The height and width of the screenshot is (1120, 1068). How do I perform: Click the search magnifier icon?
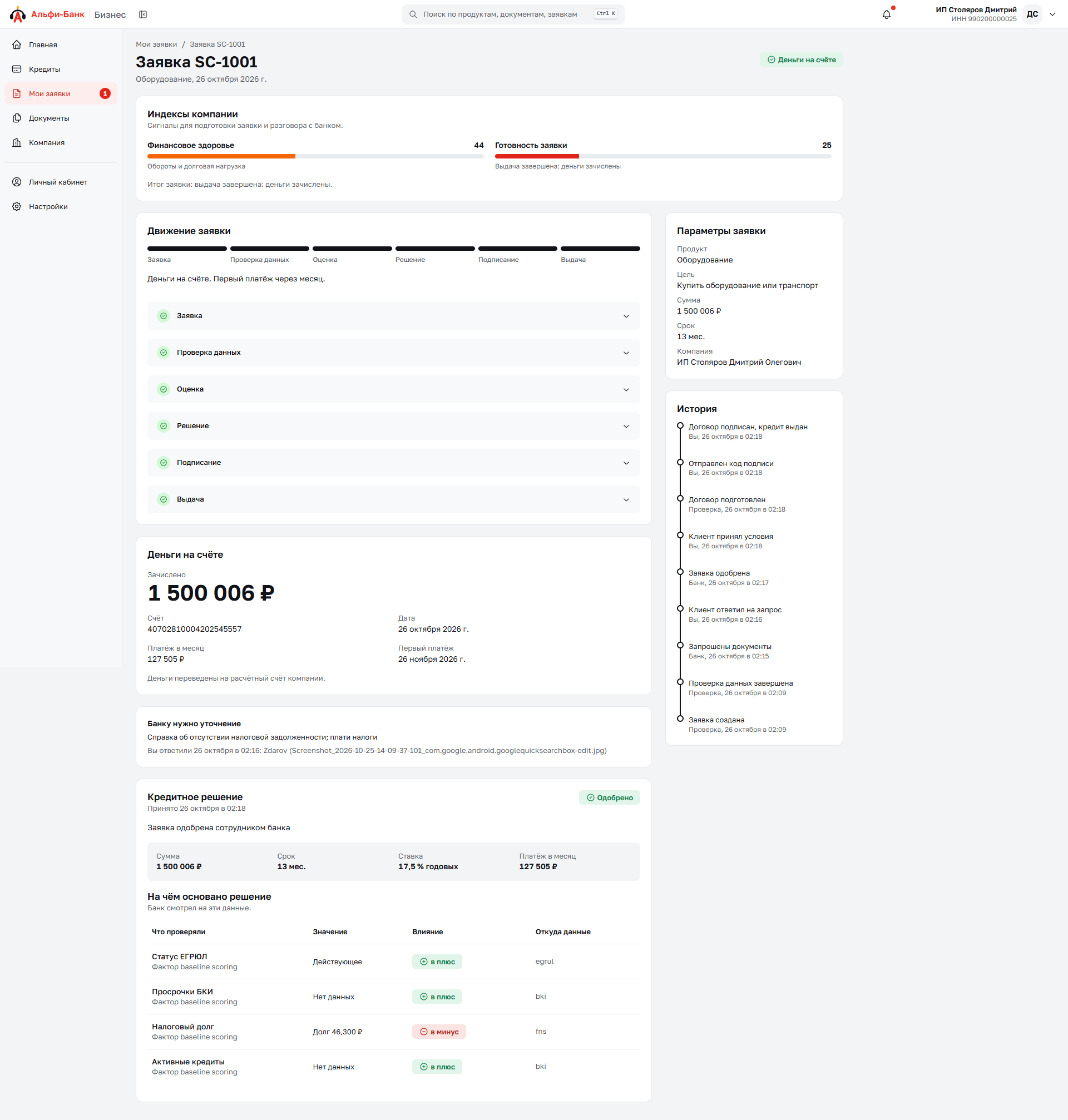pos(413,14)
